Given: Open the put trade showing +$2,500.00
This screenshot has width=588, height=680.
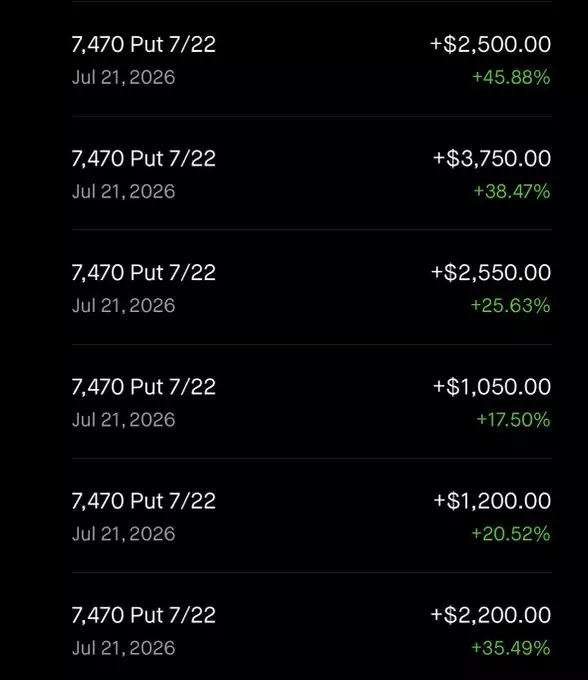Looking at the screenshot, I should coord(312,59).
